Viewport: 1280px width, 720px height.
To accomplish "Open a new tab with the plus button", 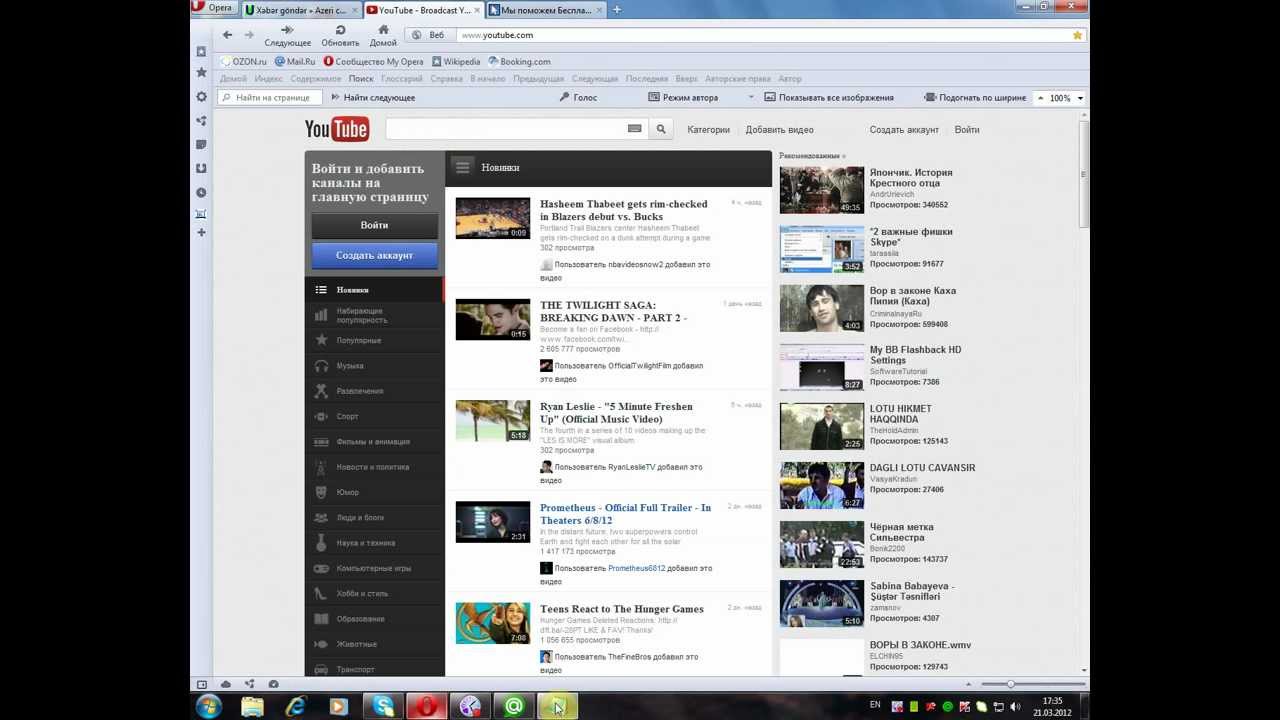I will click(617, 10).
